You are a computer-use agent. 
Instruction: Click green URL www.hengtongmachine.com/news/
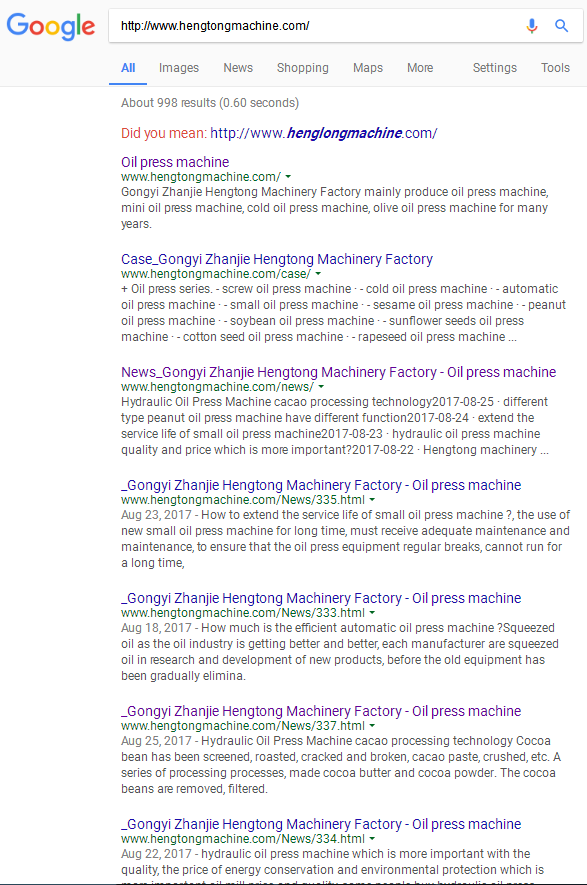pos(217,387)
